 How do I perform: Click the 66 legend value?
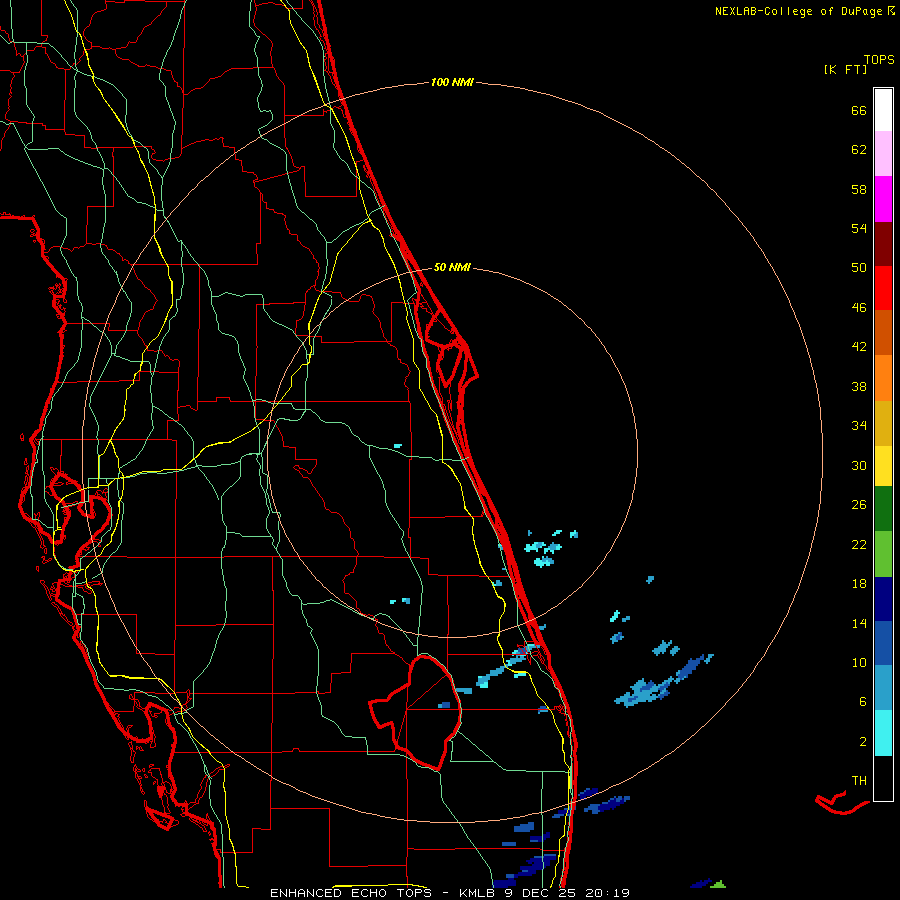tap(859, 111)
